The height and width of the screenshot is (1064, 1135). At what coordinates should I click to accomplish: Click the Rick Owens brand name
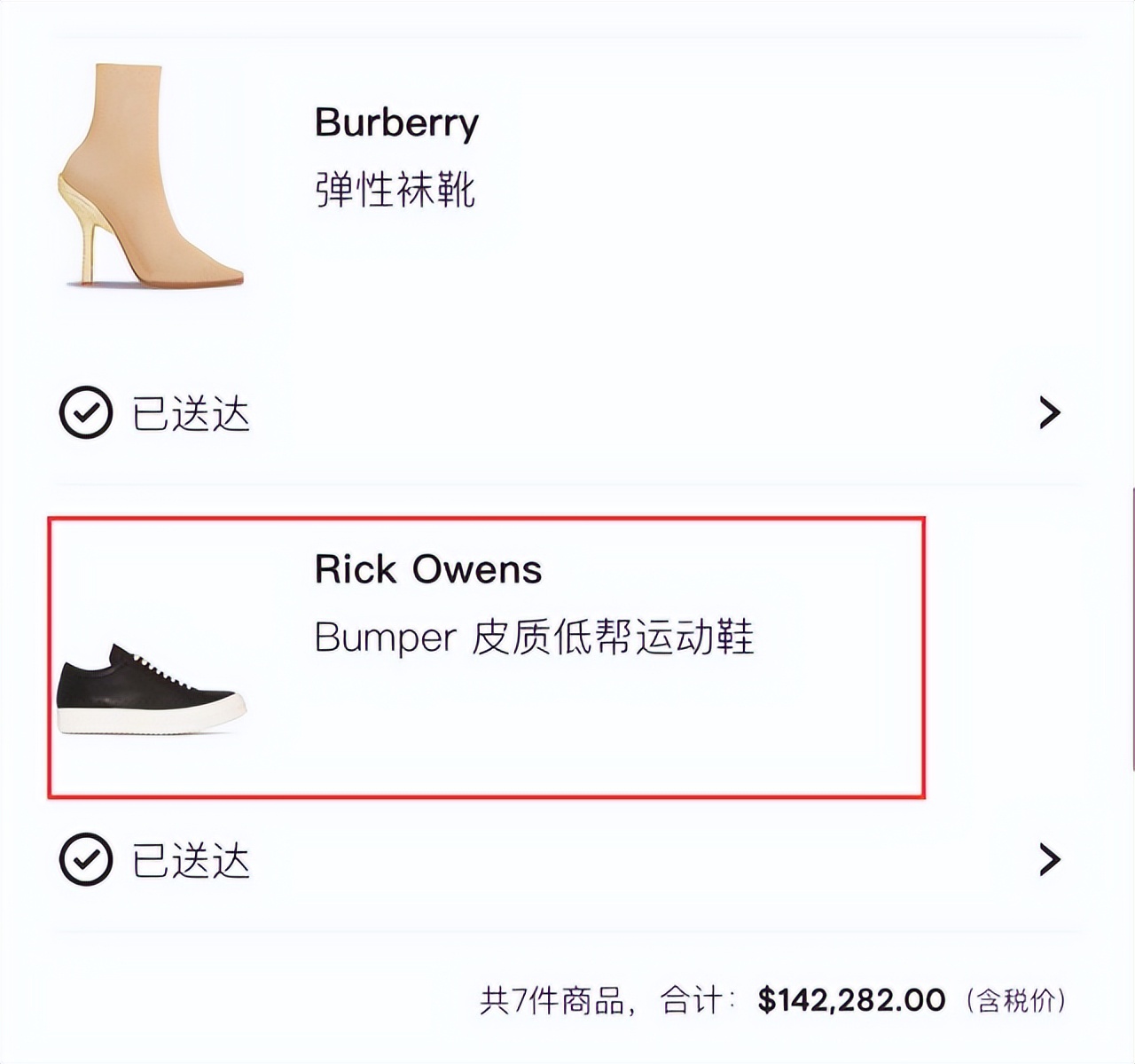point(429,569)
